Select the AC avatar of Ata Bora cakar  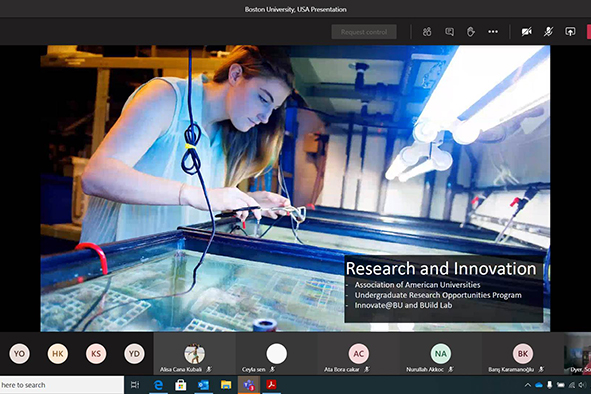tap(358, 354)
